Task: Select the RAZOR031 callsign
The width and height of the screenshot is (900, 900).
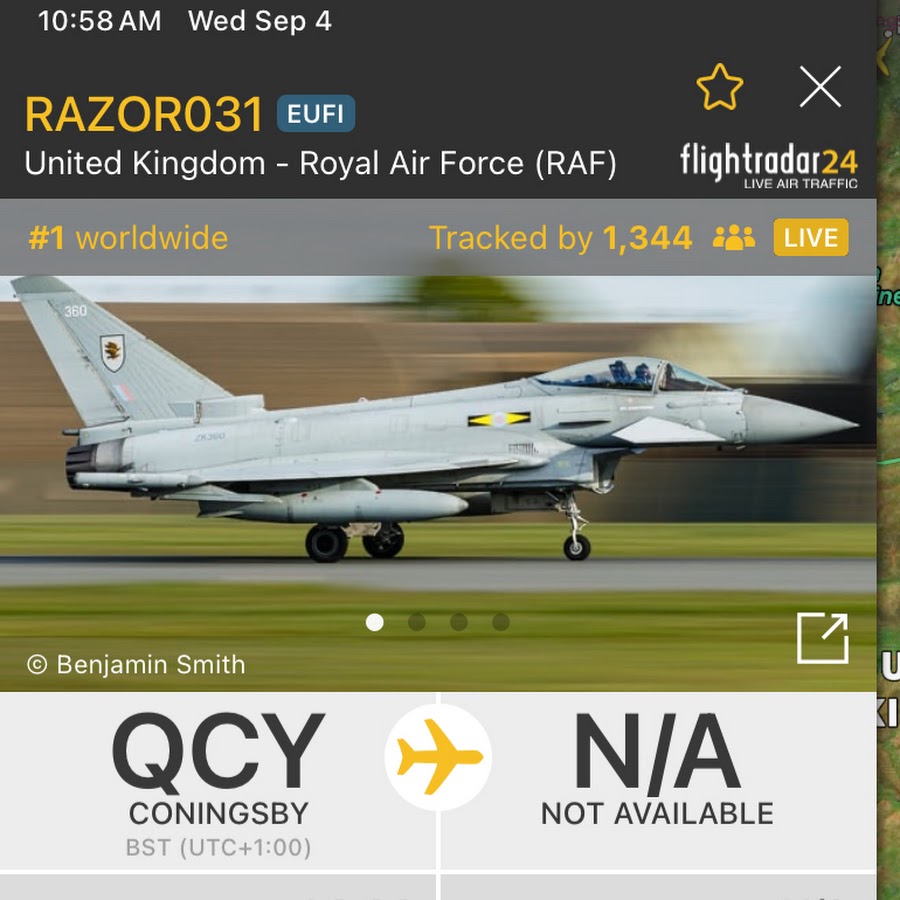Action: (x=144, y=114)
